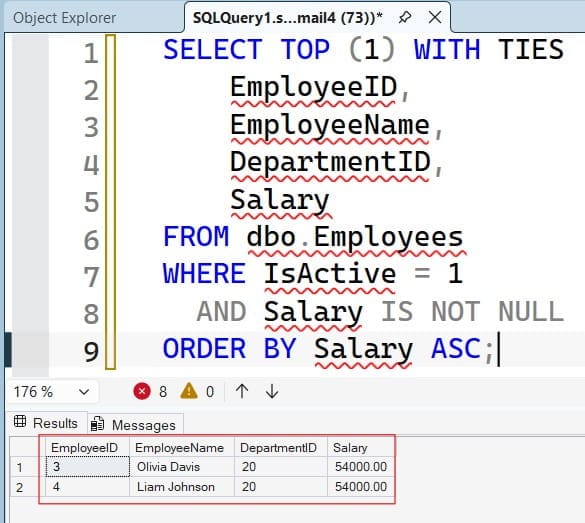Click line number 1 in the gutter
The height and width of the screenshot is (523, 585).
click(x=91, y=53)
